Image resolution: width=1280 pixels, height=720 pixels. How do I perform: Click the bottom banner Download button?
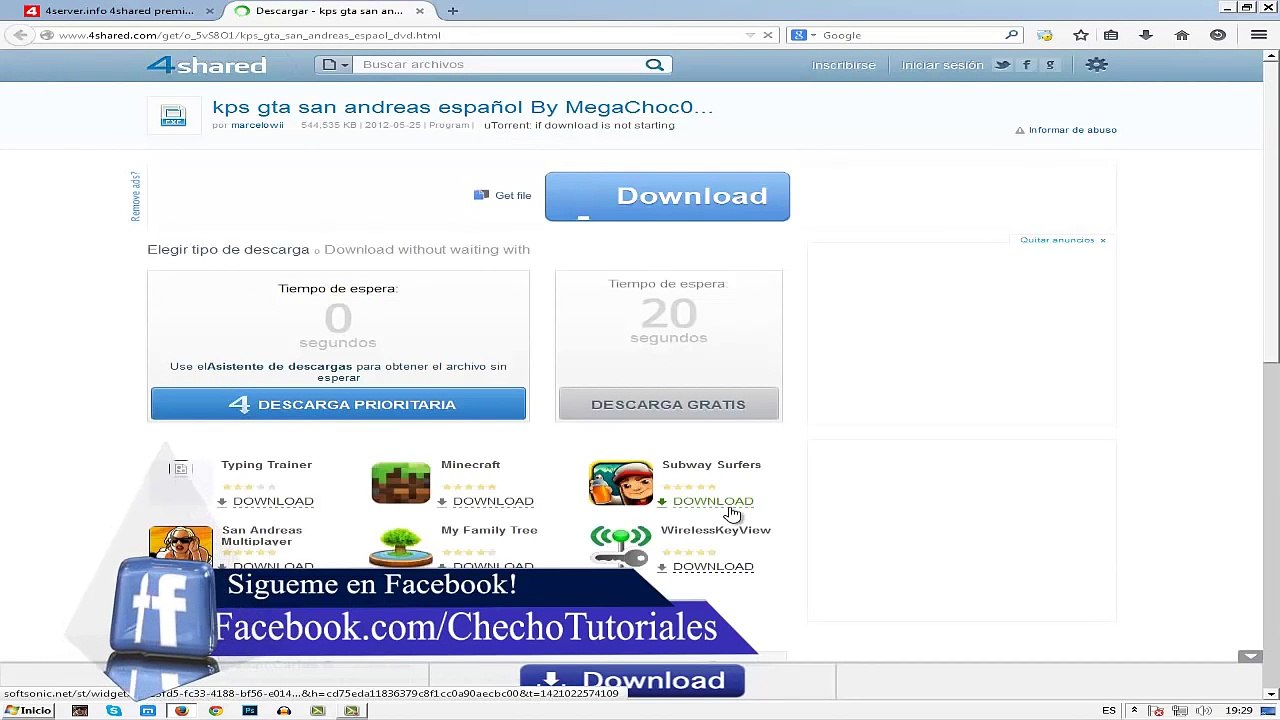pyautogui.click(x=632, y=681)
